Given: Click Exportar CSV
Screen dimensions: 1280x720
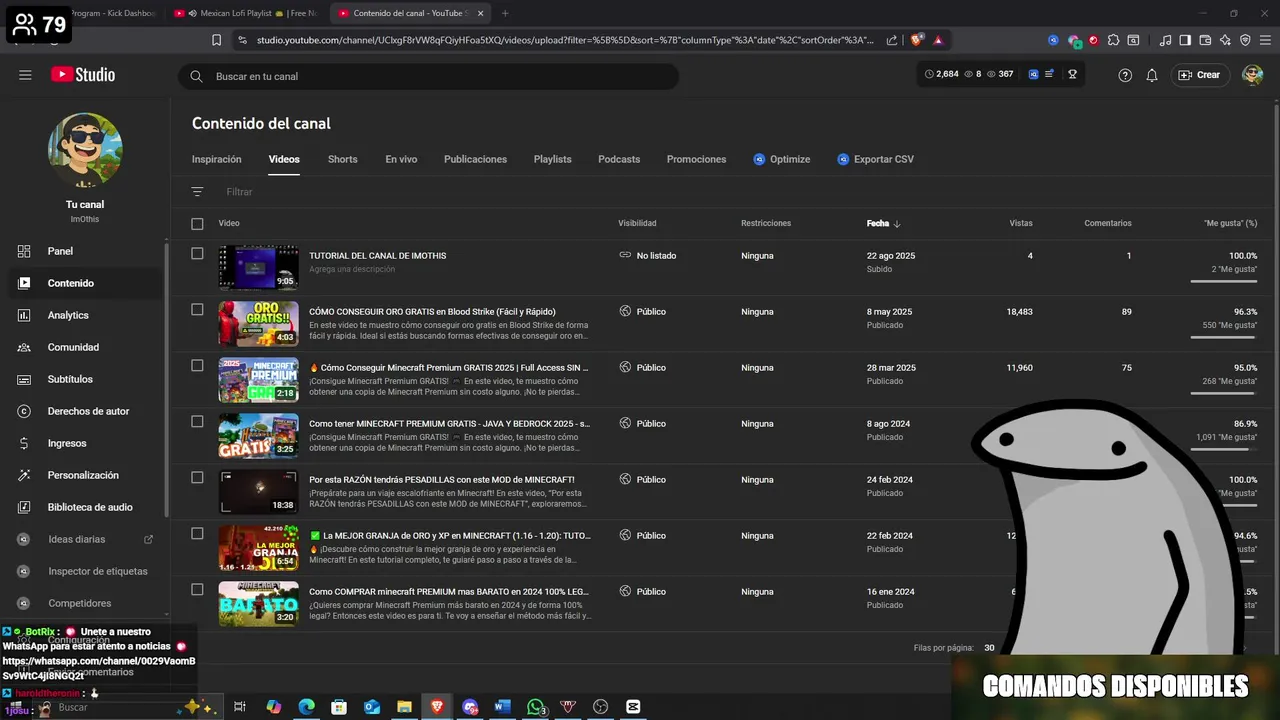Looking at the screenshot, I should [x=875, y=159].
